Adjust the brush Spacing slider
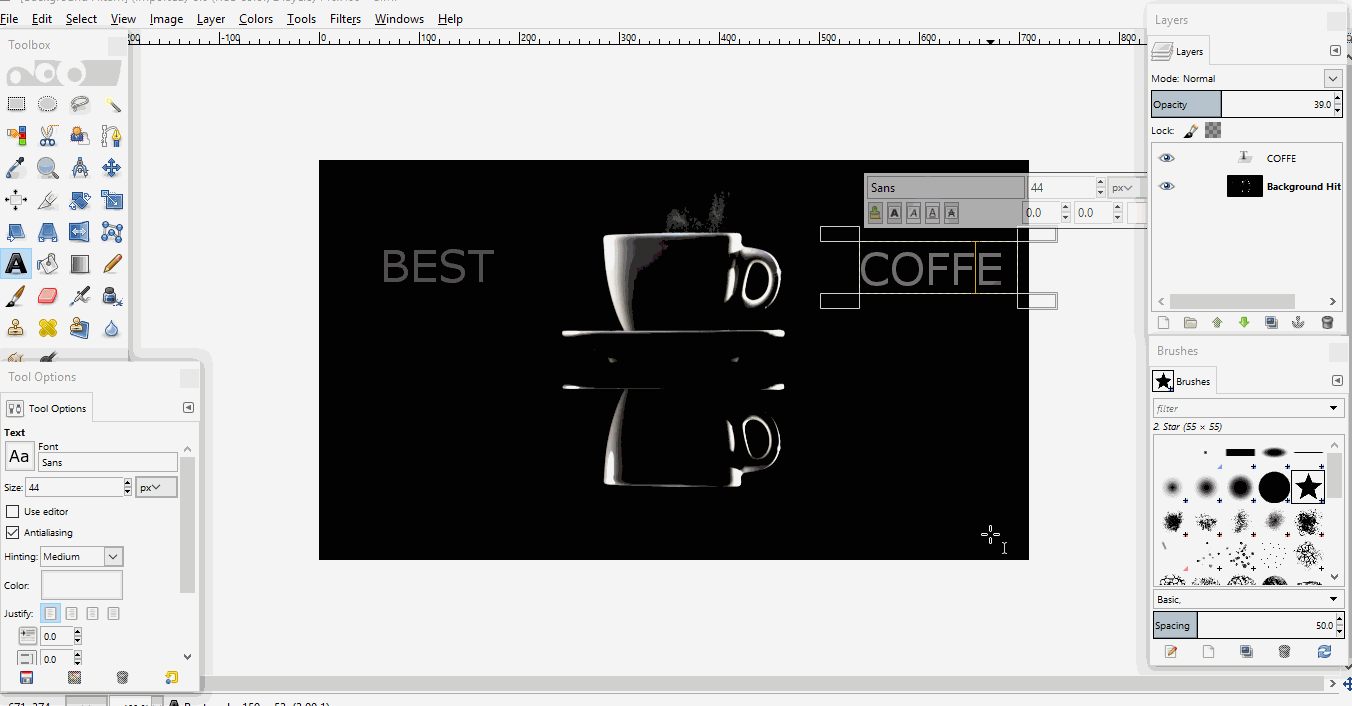The height and width of the screenshot is (706, 1352). tap(1244, 625)
